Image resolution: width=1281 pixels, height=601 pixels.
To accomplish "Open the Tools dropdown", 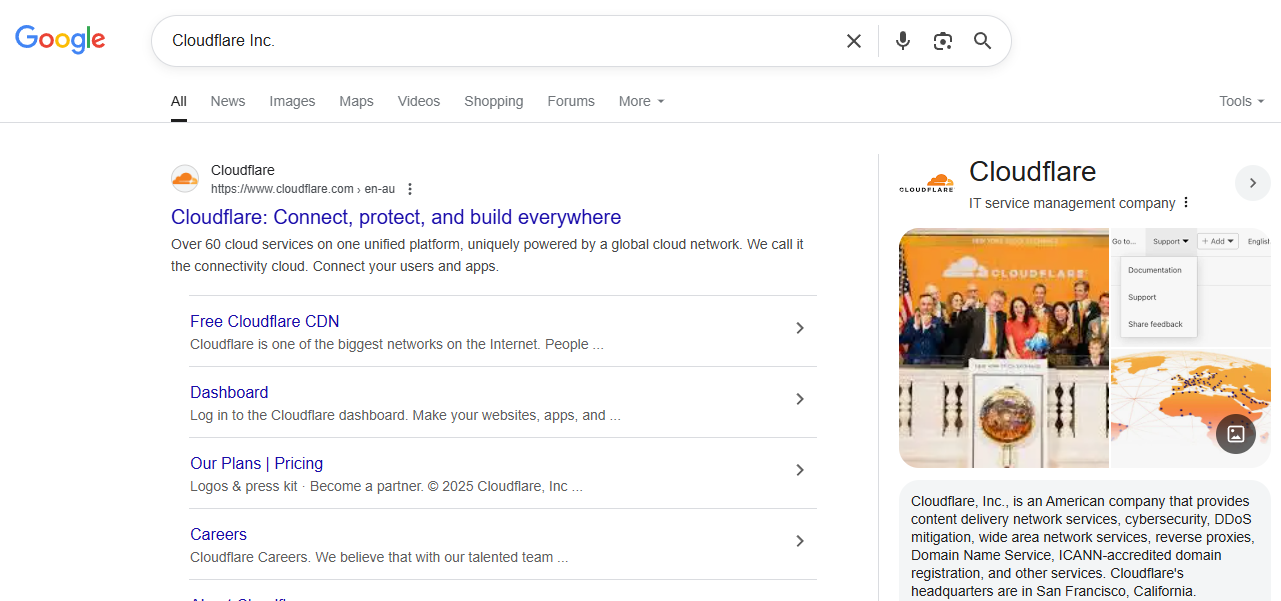I will pos(1242,101).
